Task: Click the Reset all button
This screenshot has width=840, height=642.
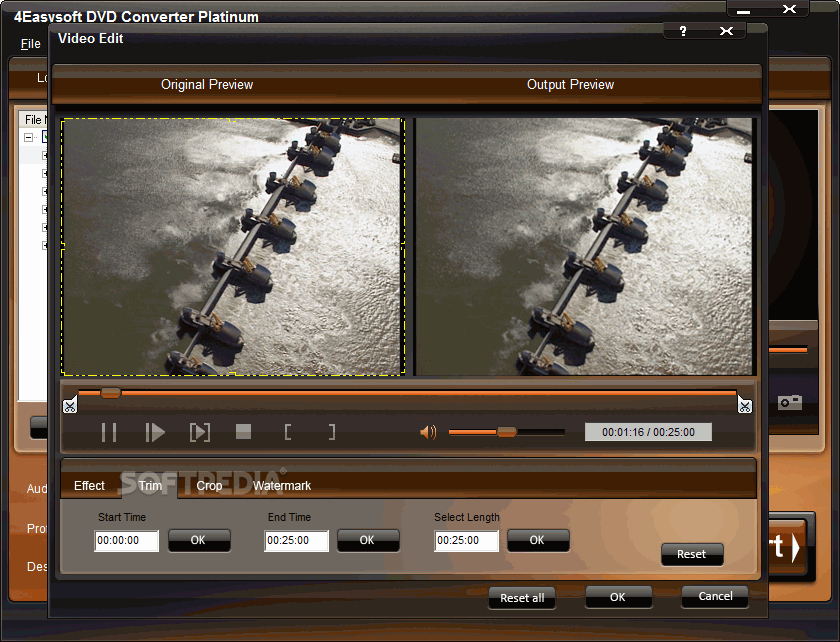Action: (x=522, y=598)
